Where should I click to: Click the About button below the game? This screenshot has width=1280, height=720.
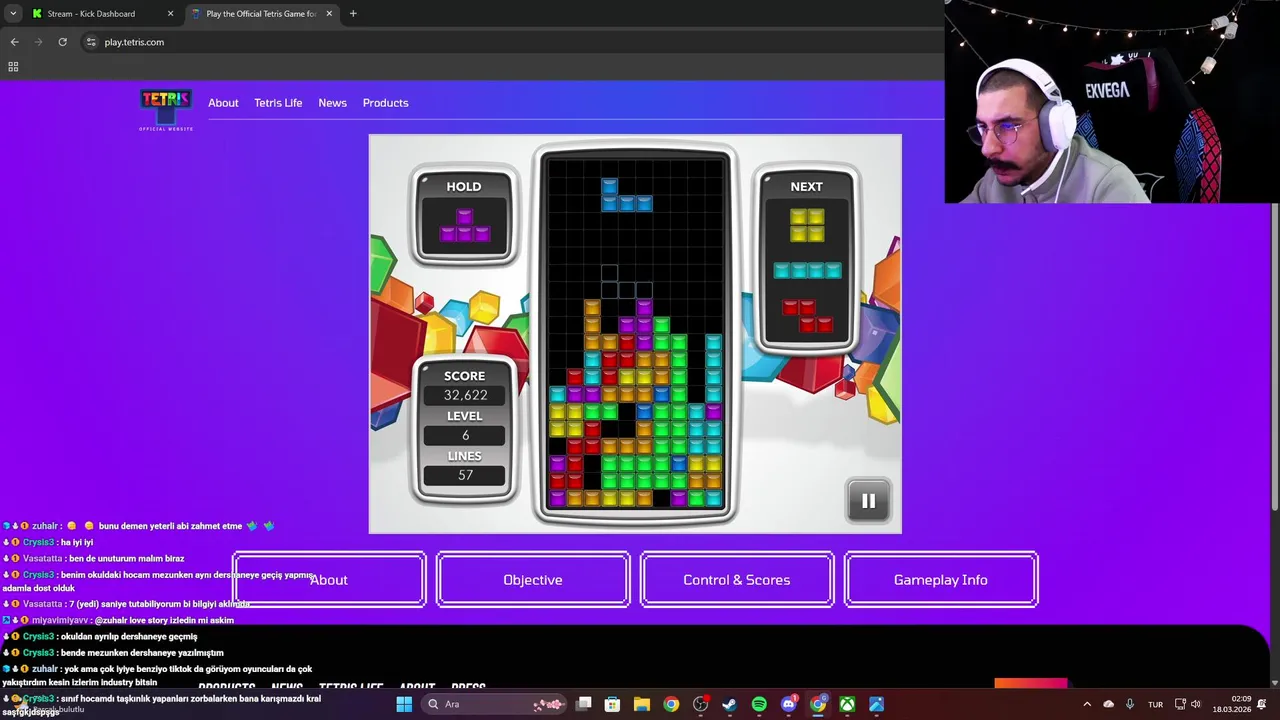pos(329,580)
